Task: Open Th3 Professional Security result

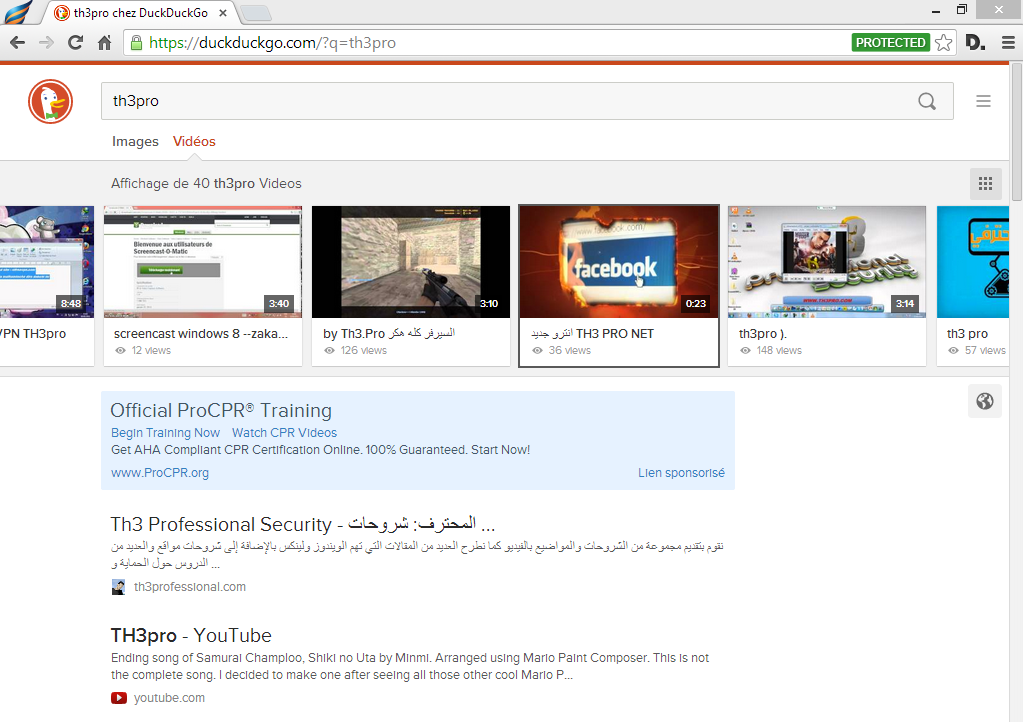Action: pos(303,524)
